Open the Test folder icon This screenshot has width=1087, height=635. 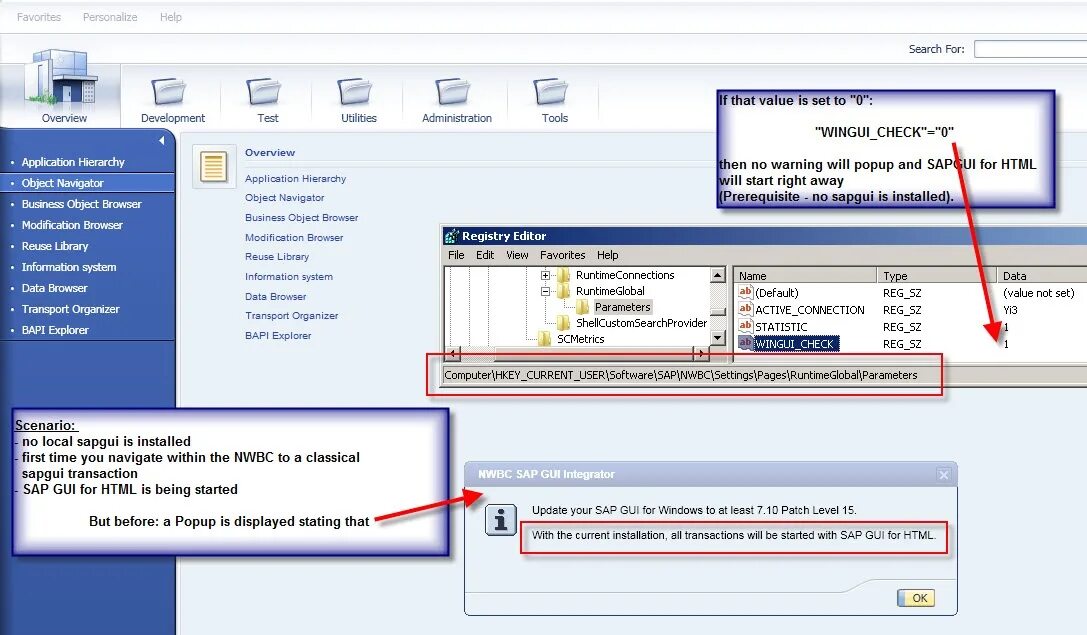pyautogui.click(x=265, y=93)
